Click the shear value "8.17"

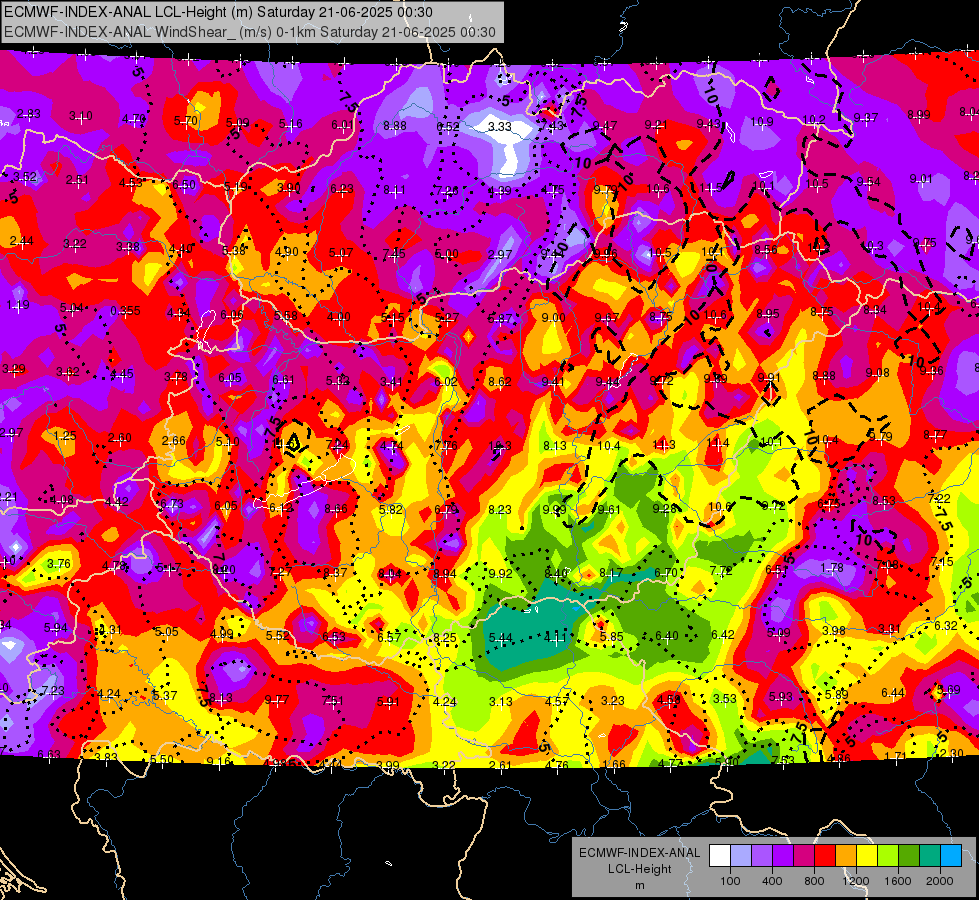tap(611, 572)
